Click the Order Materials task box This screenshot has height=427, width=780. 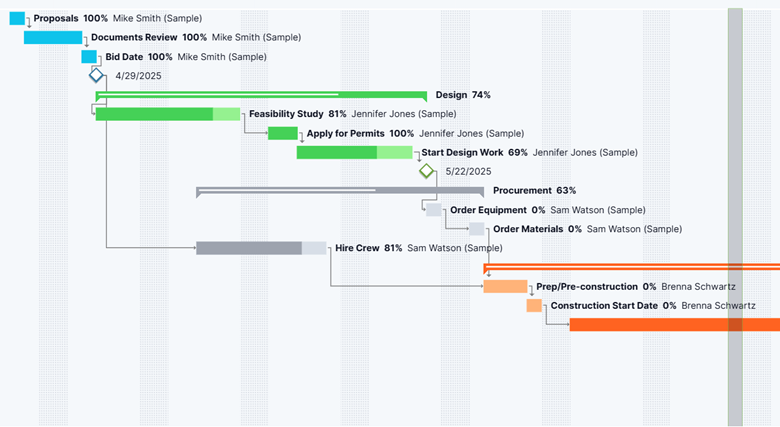[477, 229]
